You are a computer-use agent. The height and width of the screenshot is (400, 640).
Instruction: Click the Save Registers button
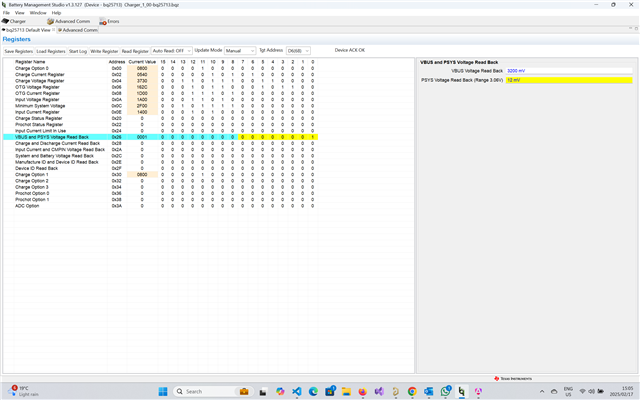pyautogui.click(x=18, y=51)
